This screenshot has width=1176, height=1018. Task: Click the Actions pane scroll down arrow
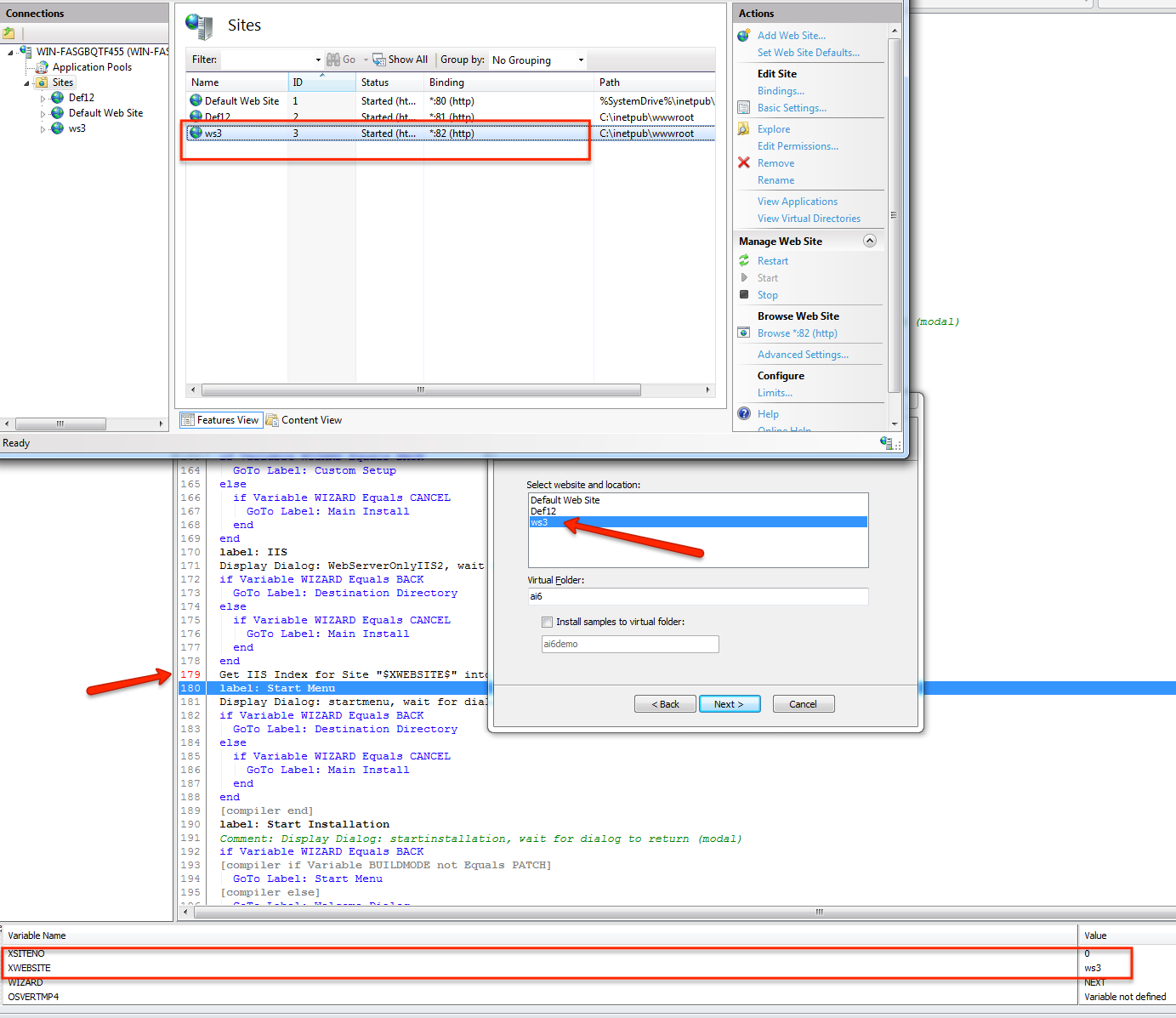894,424
